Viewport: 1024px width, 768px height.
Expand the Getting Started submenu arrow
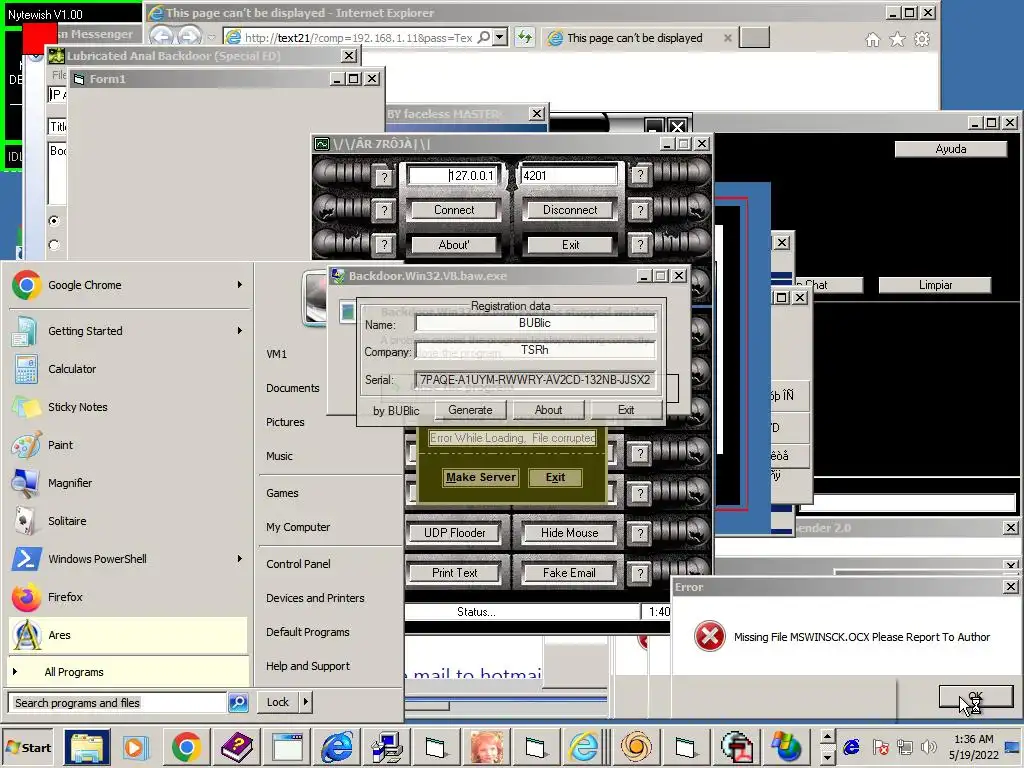point(240,330)
